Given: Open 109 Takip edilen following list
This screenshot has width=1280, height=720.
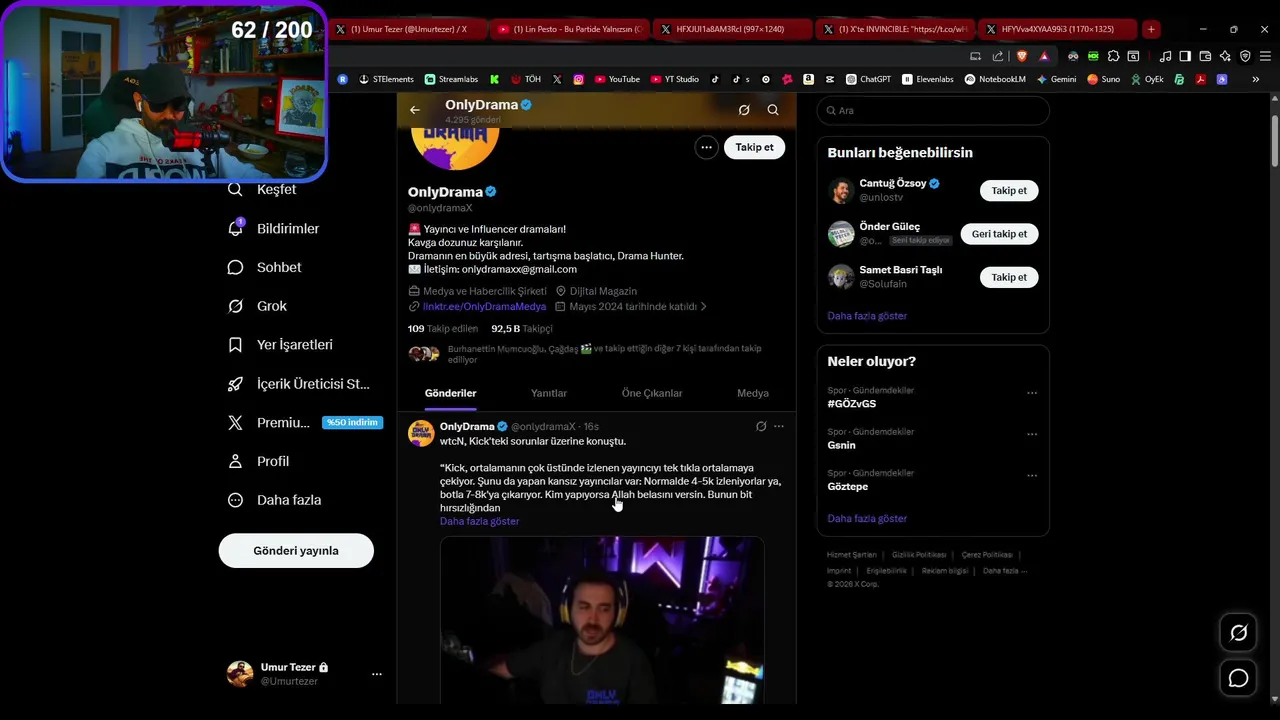Looking at the screenshot, I should point(444,329).
